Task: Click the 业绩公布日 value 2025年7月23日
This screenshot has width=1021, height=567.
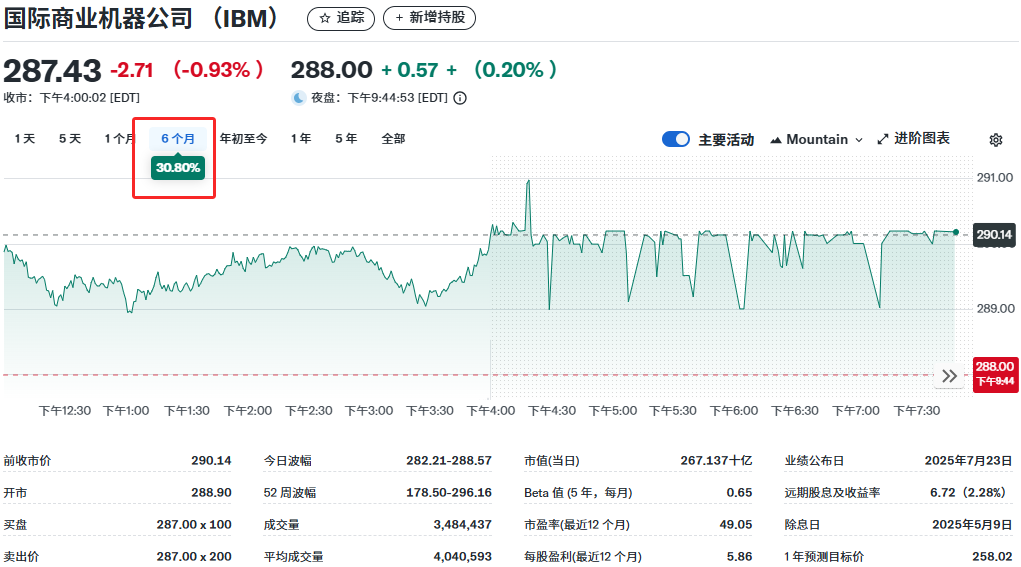Action: 968,461
